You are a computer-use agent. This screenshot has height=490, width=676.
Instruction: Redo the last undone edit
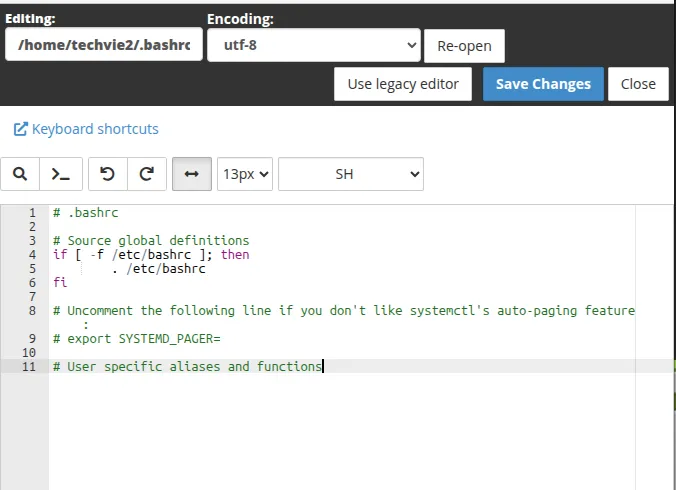(146, 174)
